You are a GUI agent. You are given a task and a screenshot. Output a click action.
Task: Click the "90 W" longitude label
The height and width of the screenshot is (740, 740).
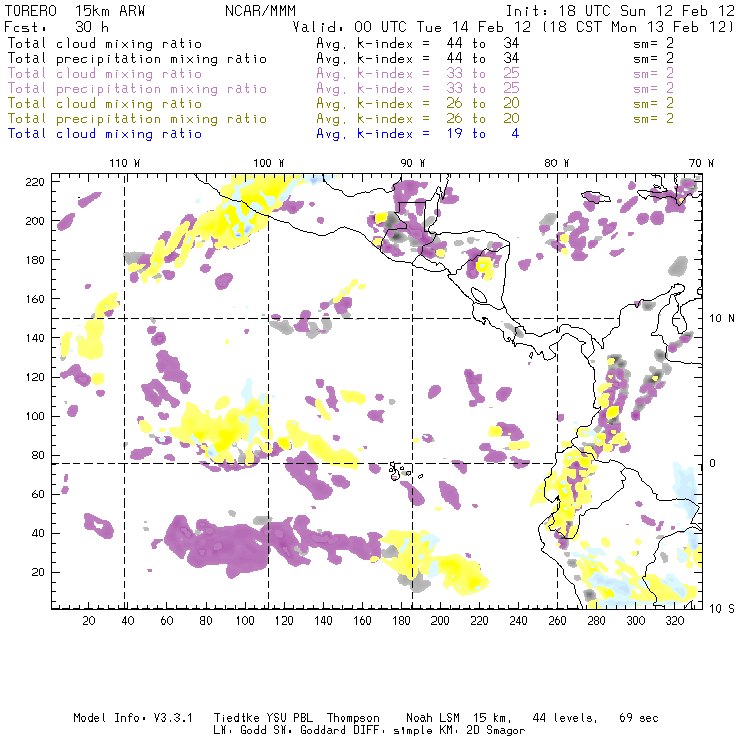pyautogui.click(x=413, y=163)
